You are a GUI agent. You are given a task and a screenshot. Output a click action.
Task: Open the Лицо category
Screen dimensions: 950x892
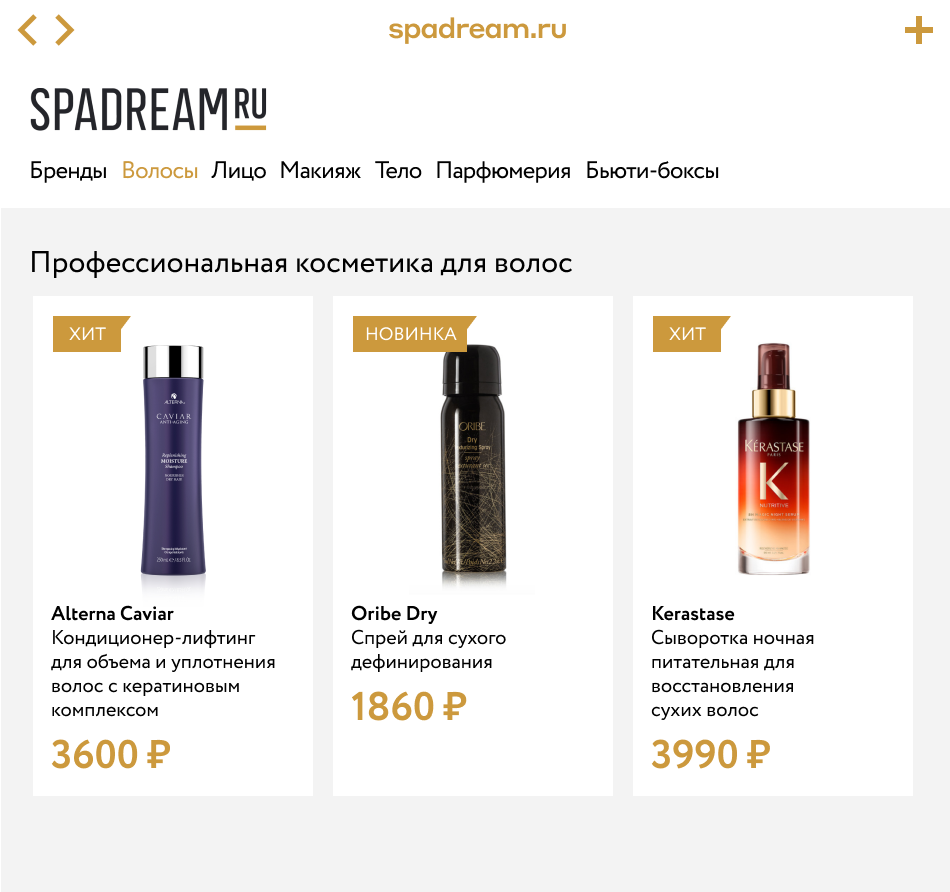(x=239, y=171)
